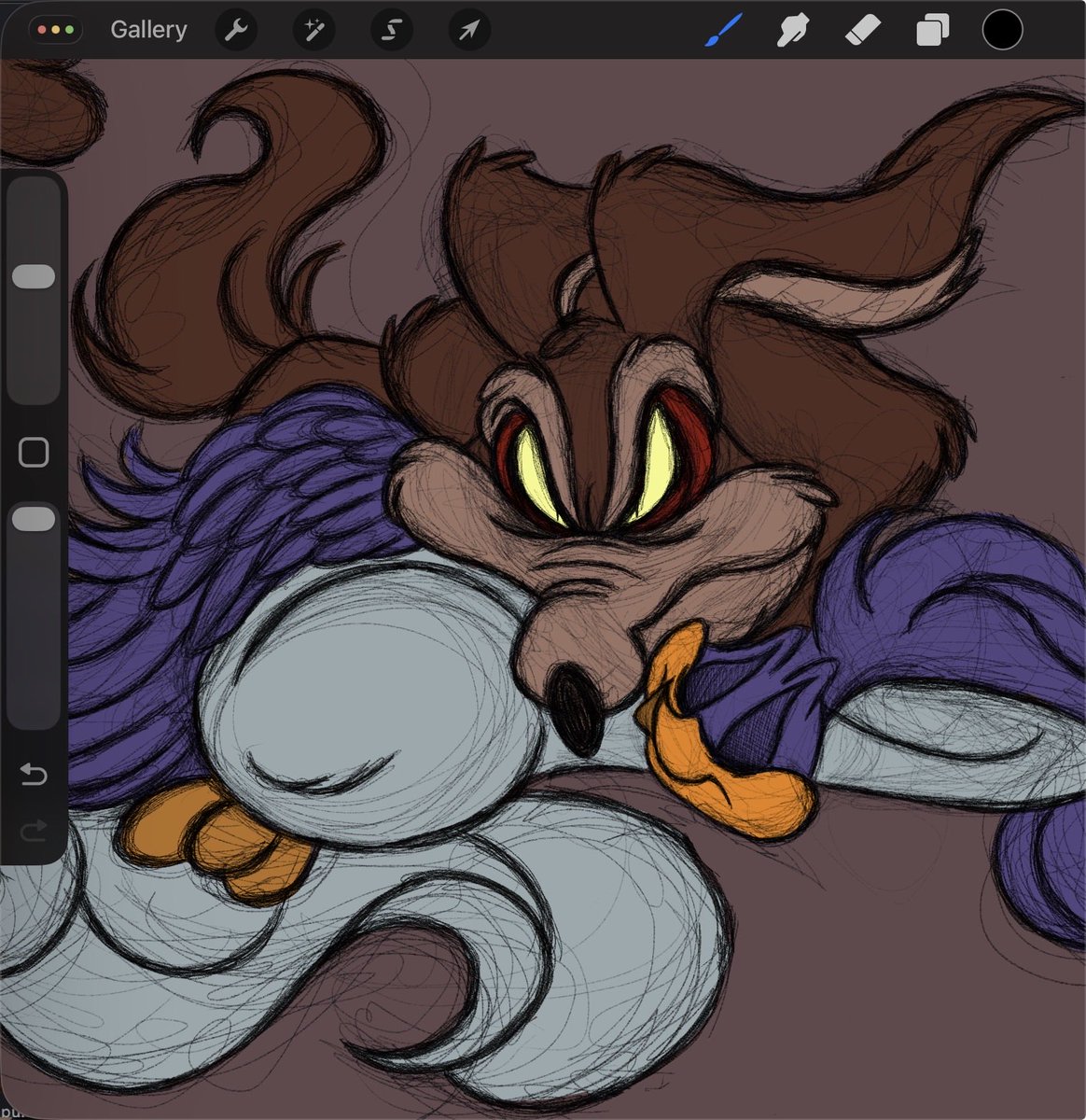Close the window with red button

click(x=43, y=30)
